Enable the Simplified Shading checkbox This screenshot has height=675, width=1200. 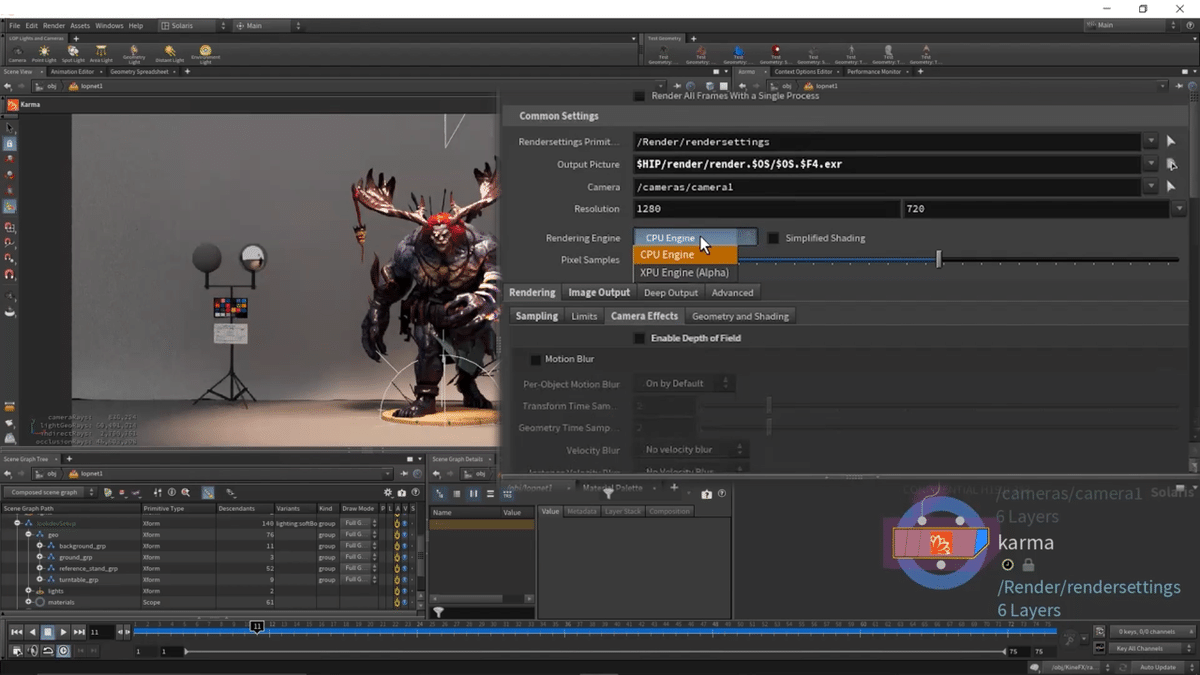(773, 238)
